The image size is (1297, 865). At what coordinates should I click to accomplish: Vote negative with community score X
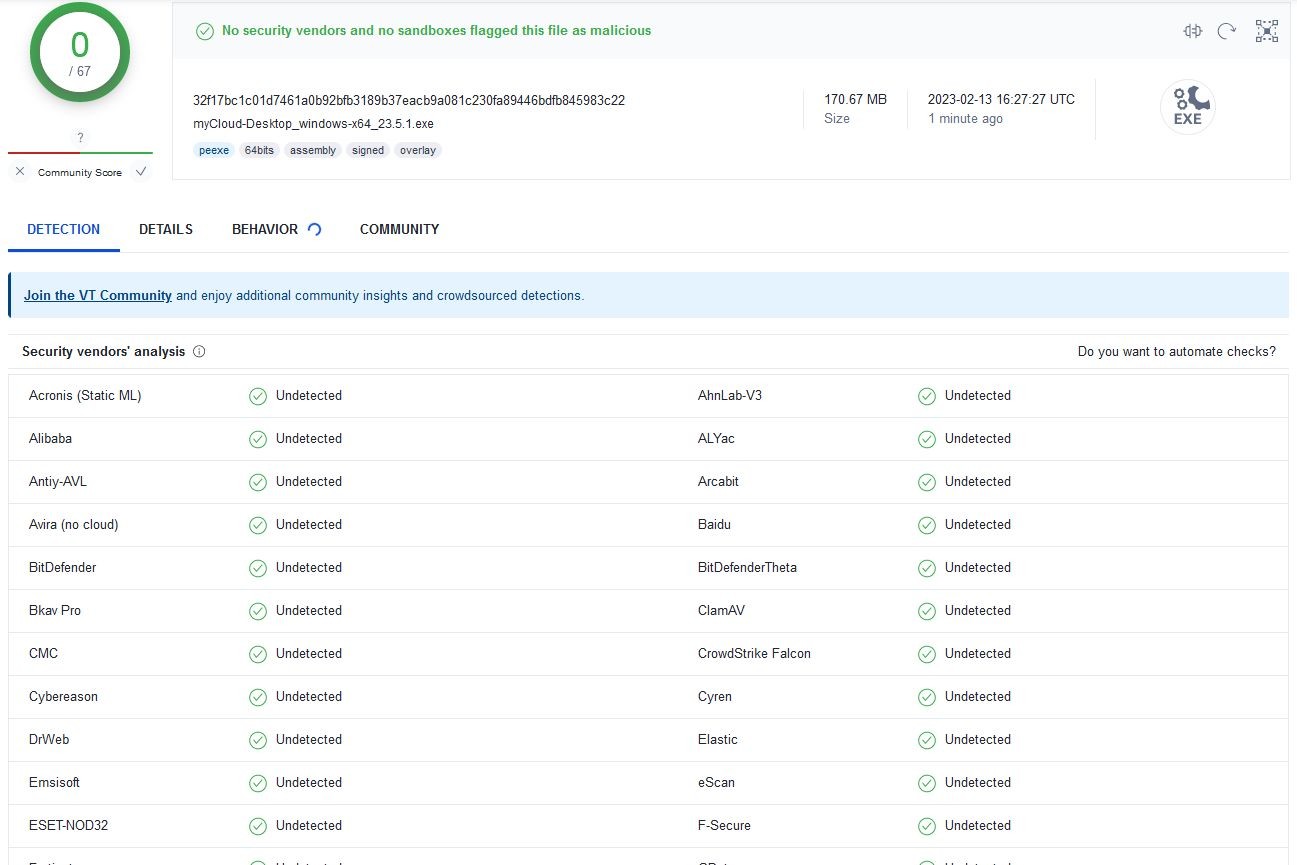[20, 172]
